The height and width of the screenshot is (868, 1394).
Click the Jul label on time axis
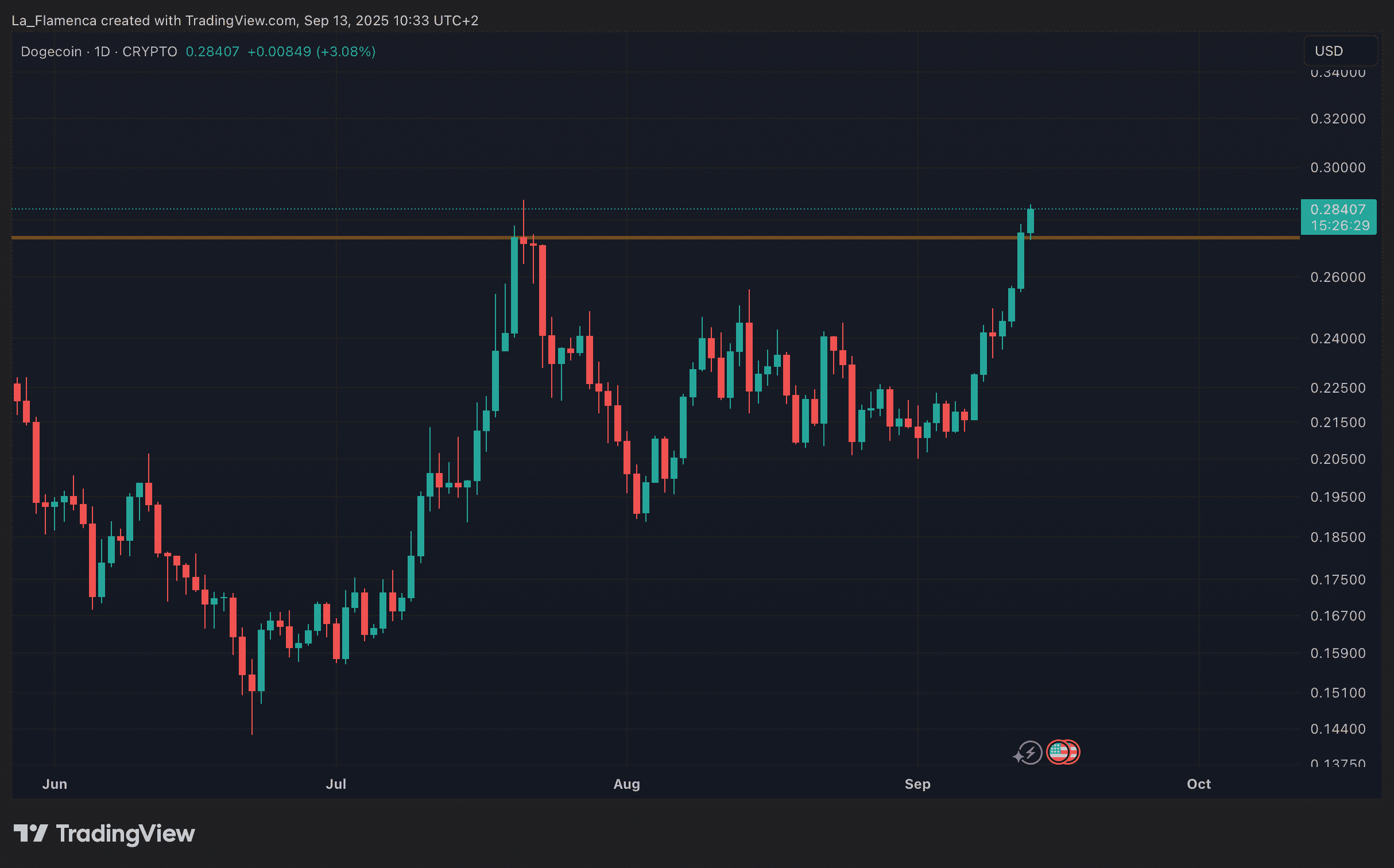pyautogui.click(x=336, y=784)
